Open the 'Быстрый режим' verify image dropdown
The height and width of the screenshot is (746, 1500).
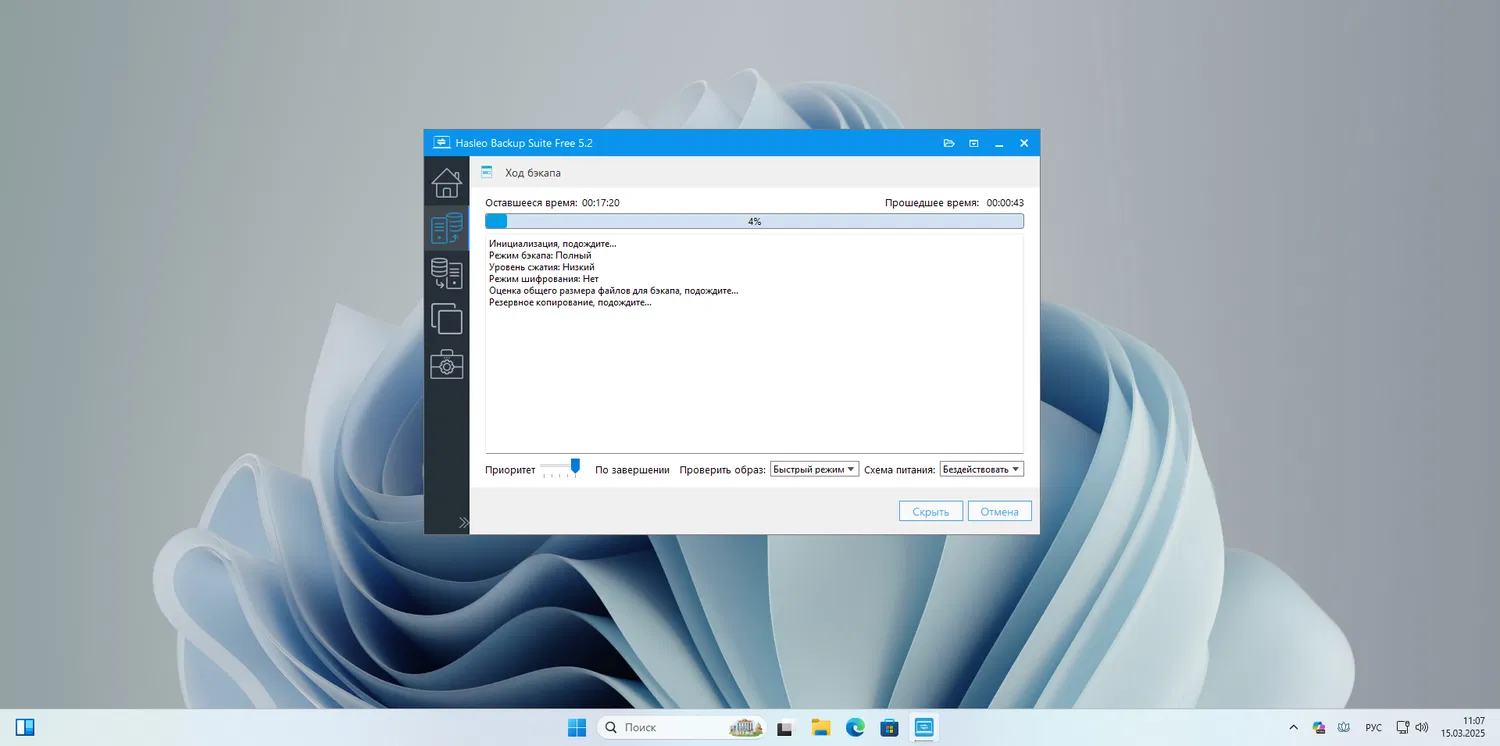(x=814, y=469)
